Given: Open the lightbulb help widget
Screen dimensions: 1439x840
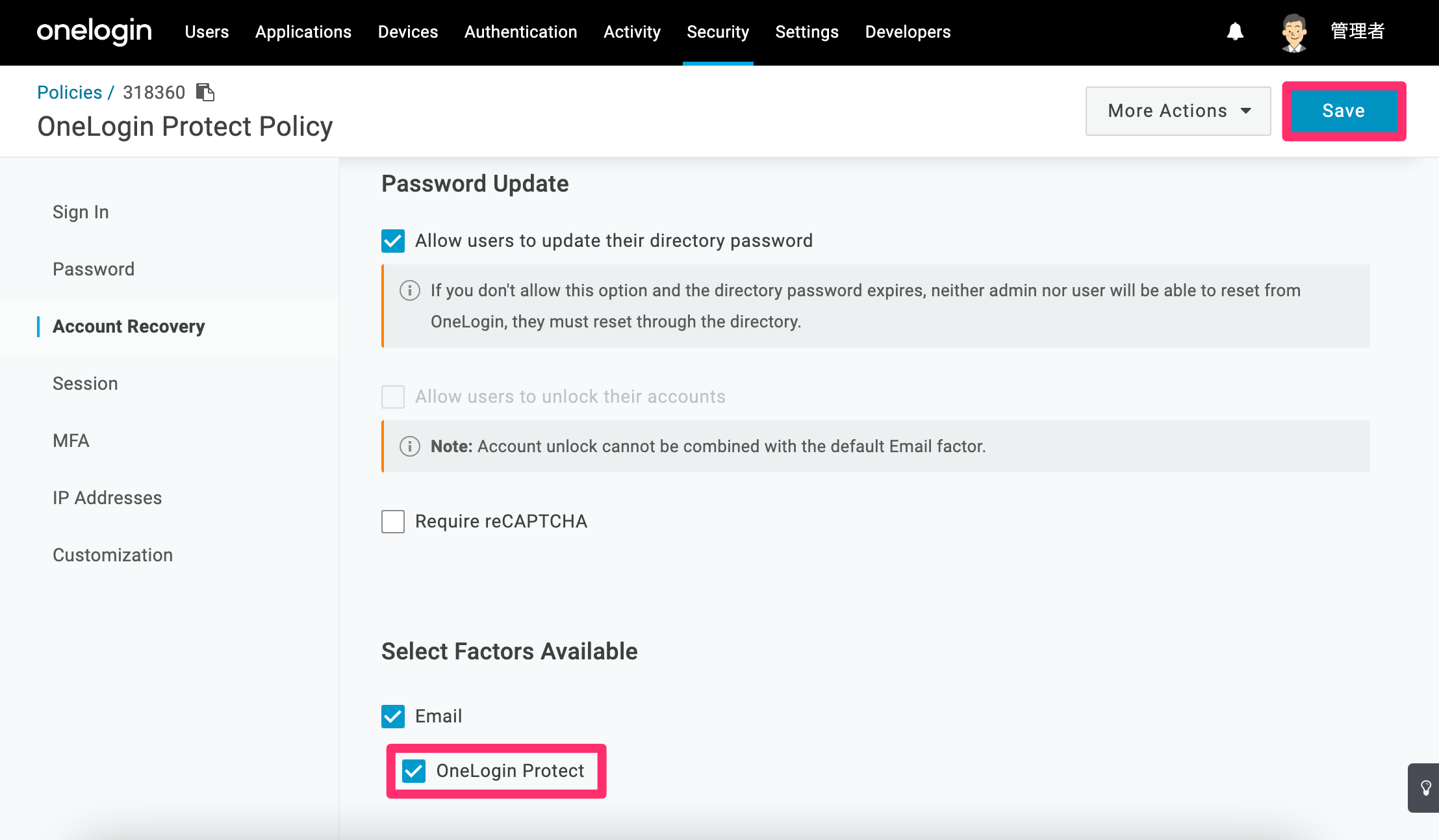Looking at the screenshot, I should pyautogui.click(x=1425, y=788).
